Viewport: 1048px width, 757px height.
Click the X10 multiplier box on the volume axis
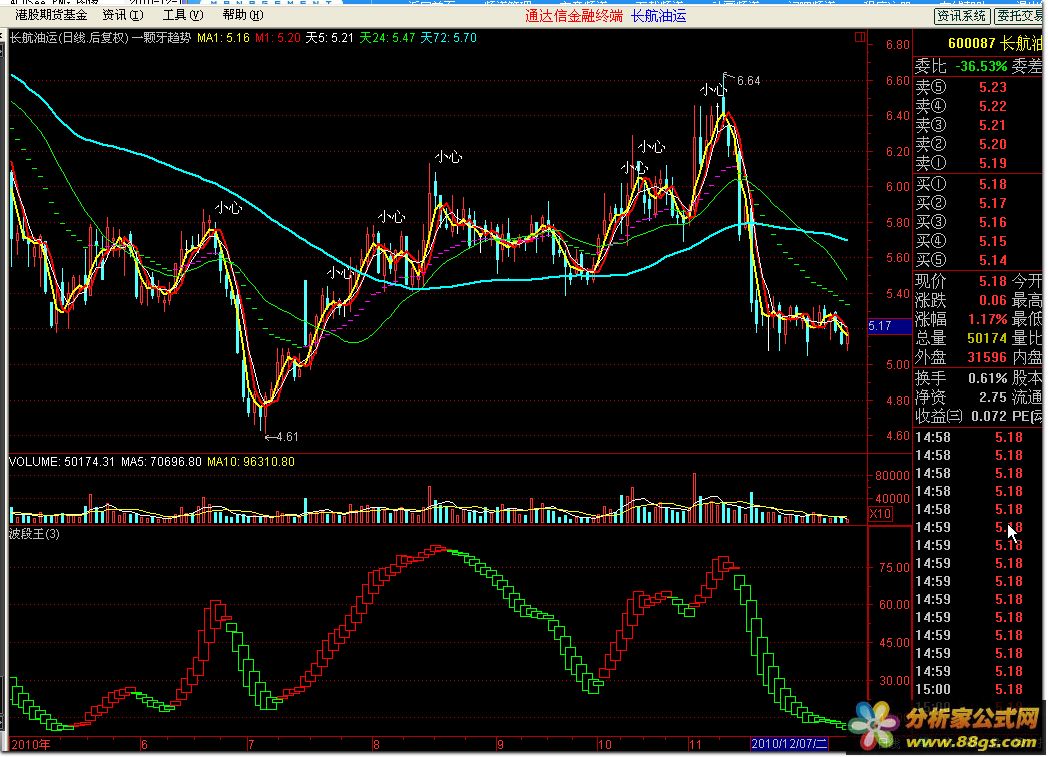coord(880,514)
